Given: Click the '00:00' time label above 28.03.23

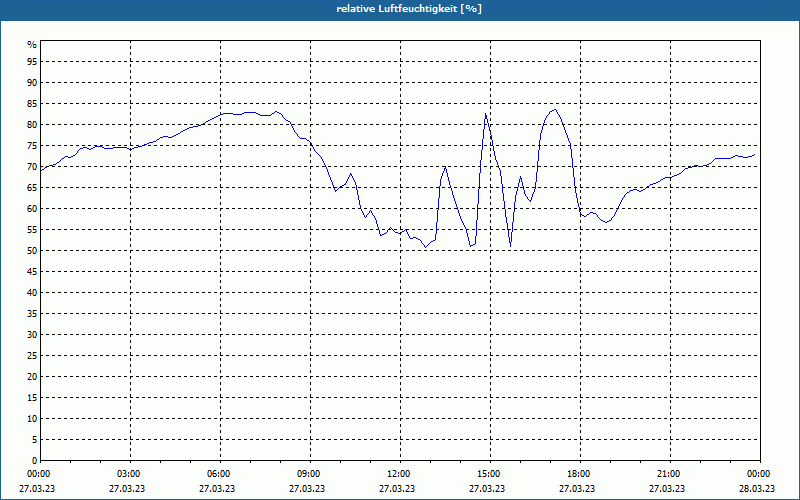Looking at the screenshot, I should (760, 474).
